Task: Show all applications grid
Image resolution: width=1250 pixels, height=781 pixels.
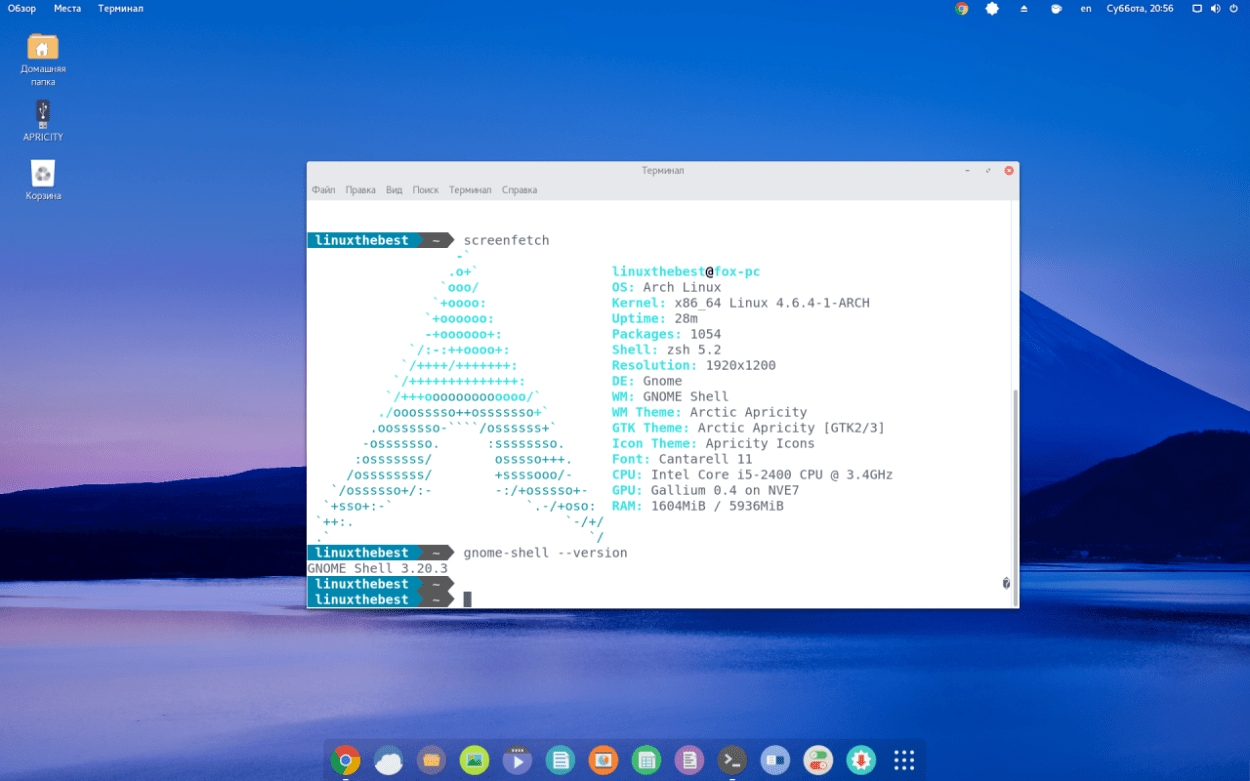Action: [x=904, y=761]
